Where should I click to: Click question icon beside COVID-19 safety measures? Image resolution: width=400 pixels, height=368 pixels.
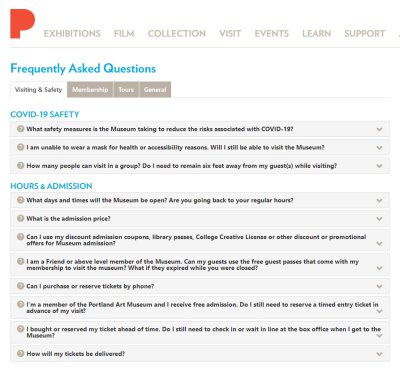point(20,129)
